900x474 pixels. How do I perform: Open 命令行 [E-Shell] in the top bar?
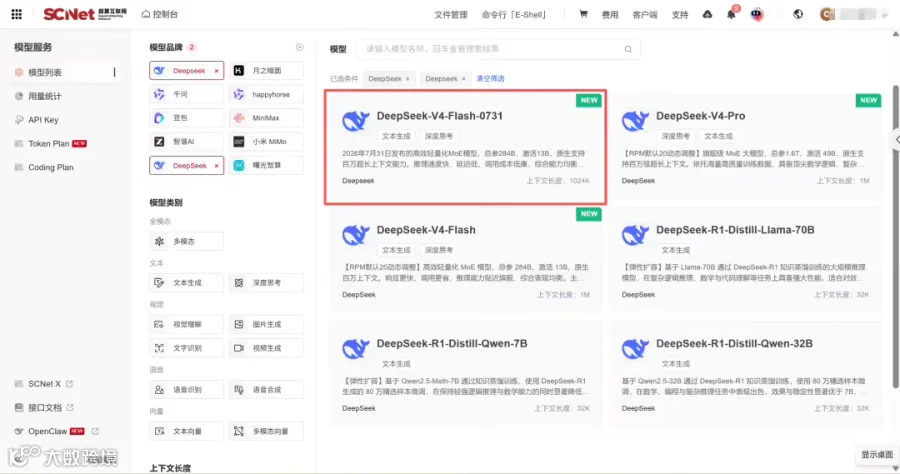click(514, 14)
